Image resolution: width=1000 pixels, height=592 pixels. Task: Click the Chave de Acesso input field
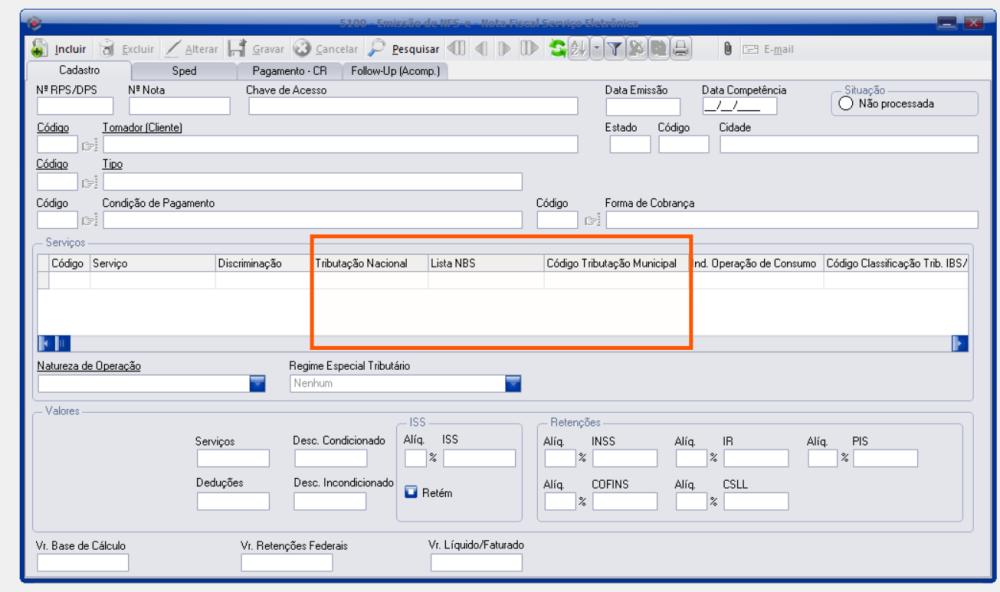tap(412, 107)
